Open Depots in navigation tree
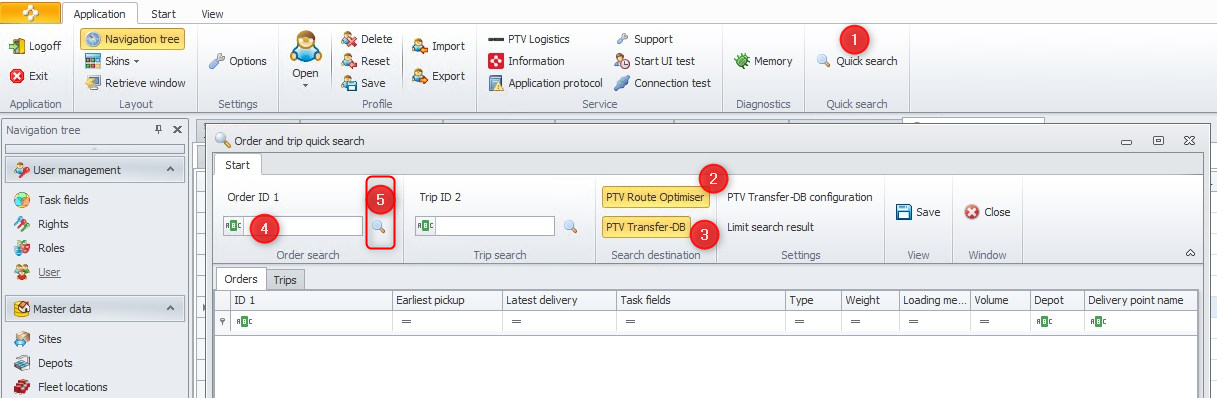Screen dimensions: 1217x398 (43, 363)
